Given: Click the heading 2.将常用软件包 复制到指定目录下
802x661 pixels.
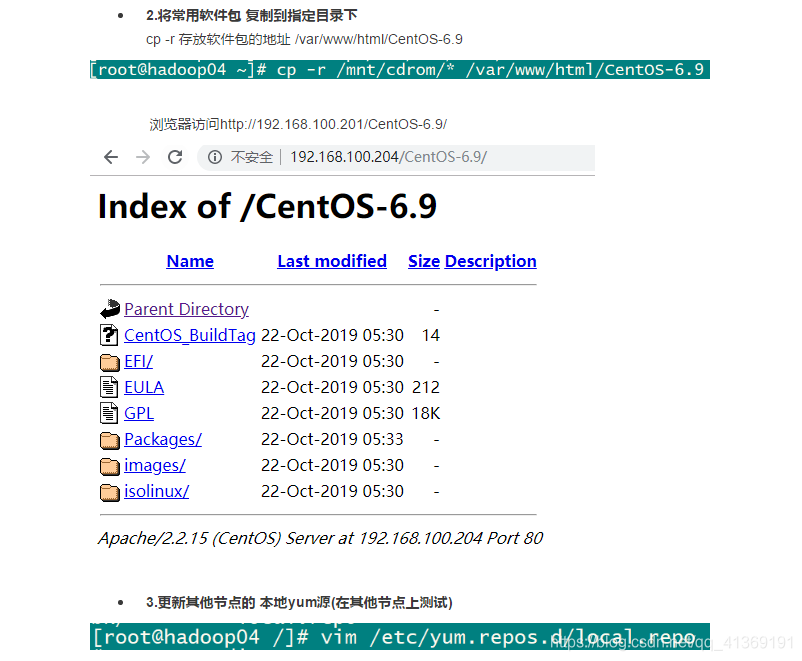Looking at the screenshot, I should [252, 16].
